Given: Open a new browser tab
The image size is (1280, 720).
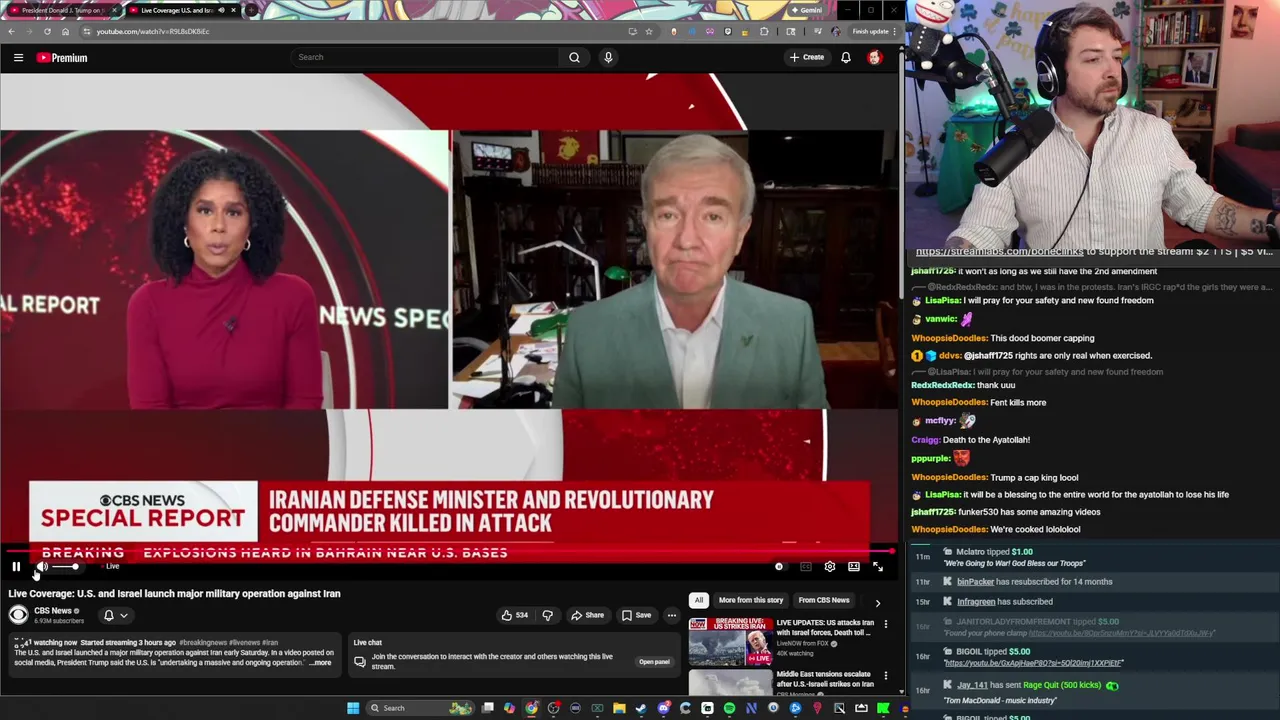Looking at the screenshot, I should click(252, 10).
